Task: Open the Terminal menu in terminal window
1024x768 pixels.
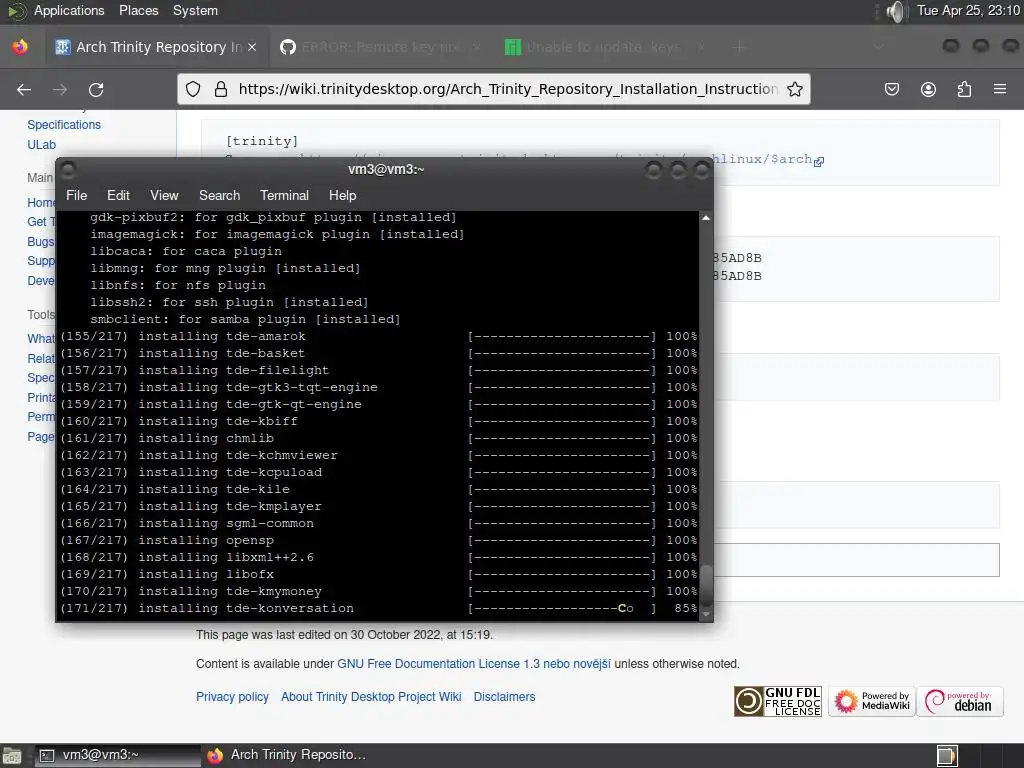Action: tap(284, 195)
